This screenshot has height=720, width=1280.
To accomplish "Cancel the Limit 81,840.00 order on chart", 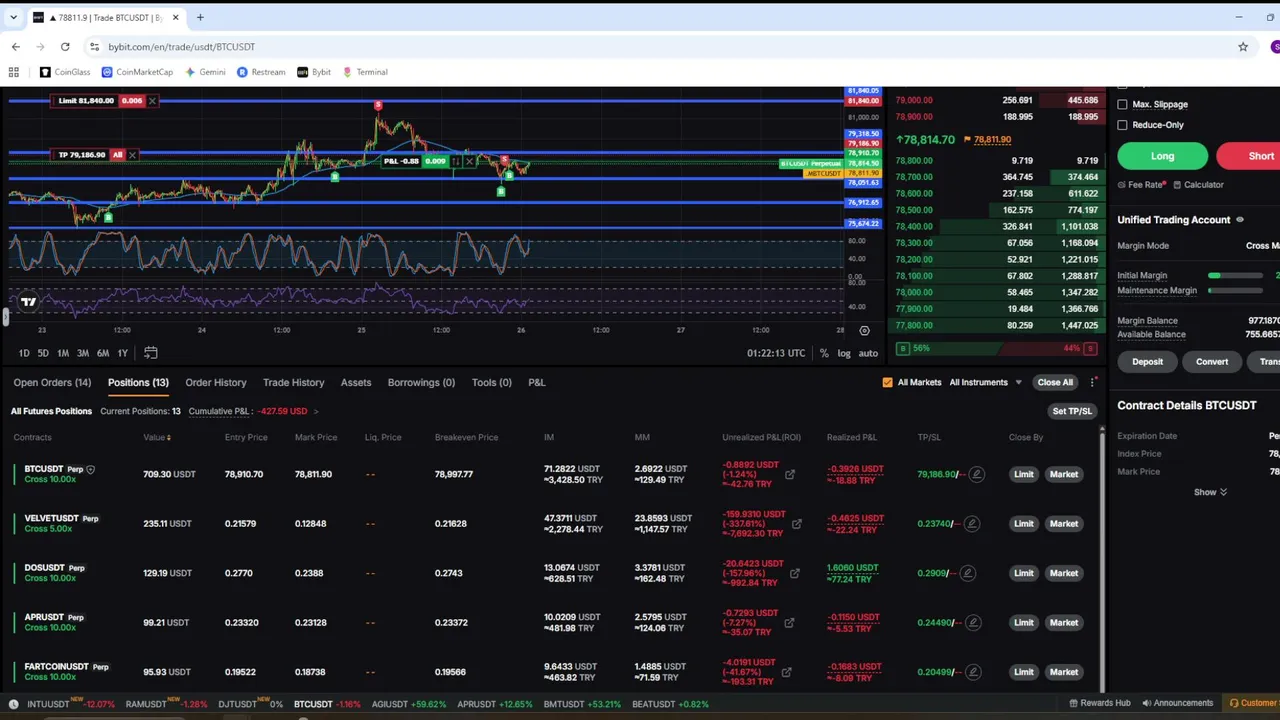I will click(x=152, y=101).
